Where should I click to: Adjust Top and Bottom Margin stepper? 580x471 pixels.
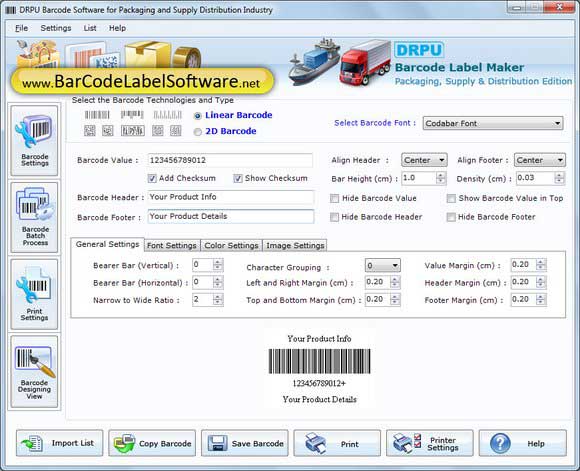pos(395,299)
